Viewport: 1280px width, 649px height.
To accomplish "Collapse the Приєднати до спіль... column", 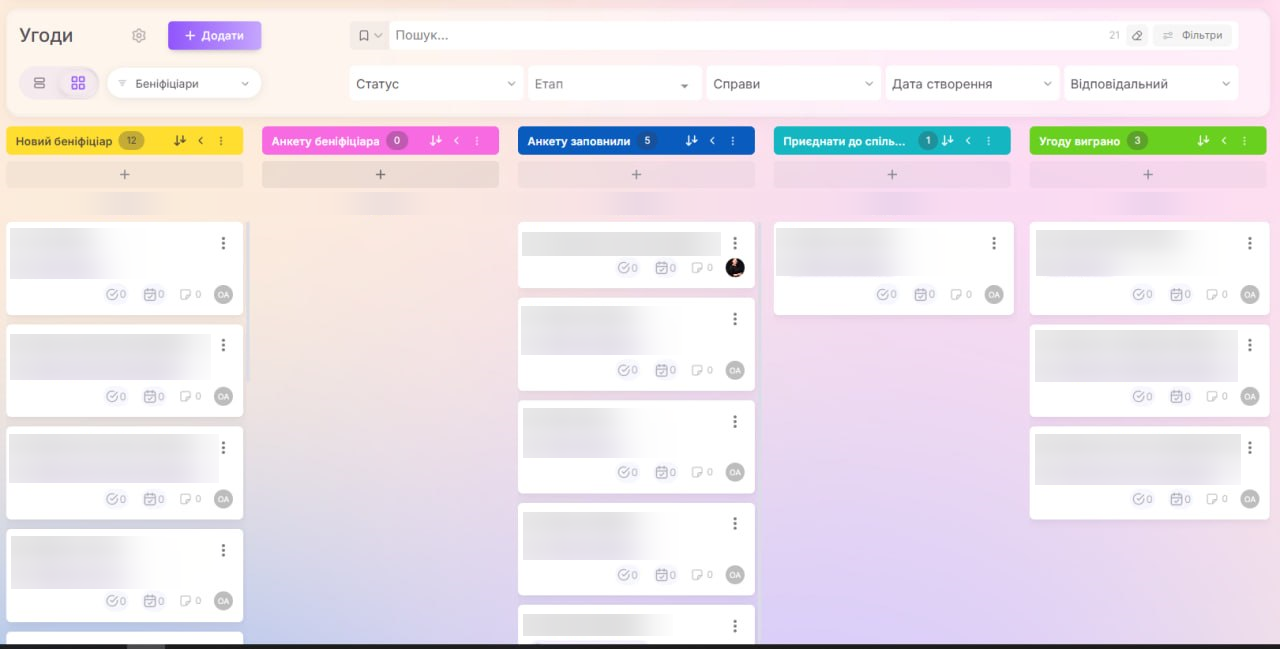I will pyautogui.click(x=969, y=141).
